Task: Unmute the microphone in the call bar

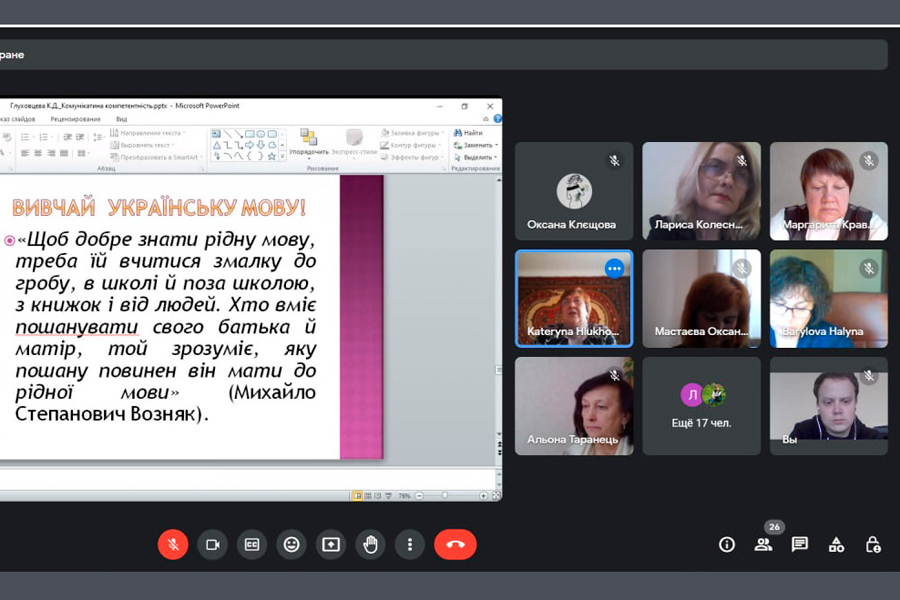Action: pos(173,544)
